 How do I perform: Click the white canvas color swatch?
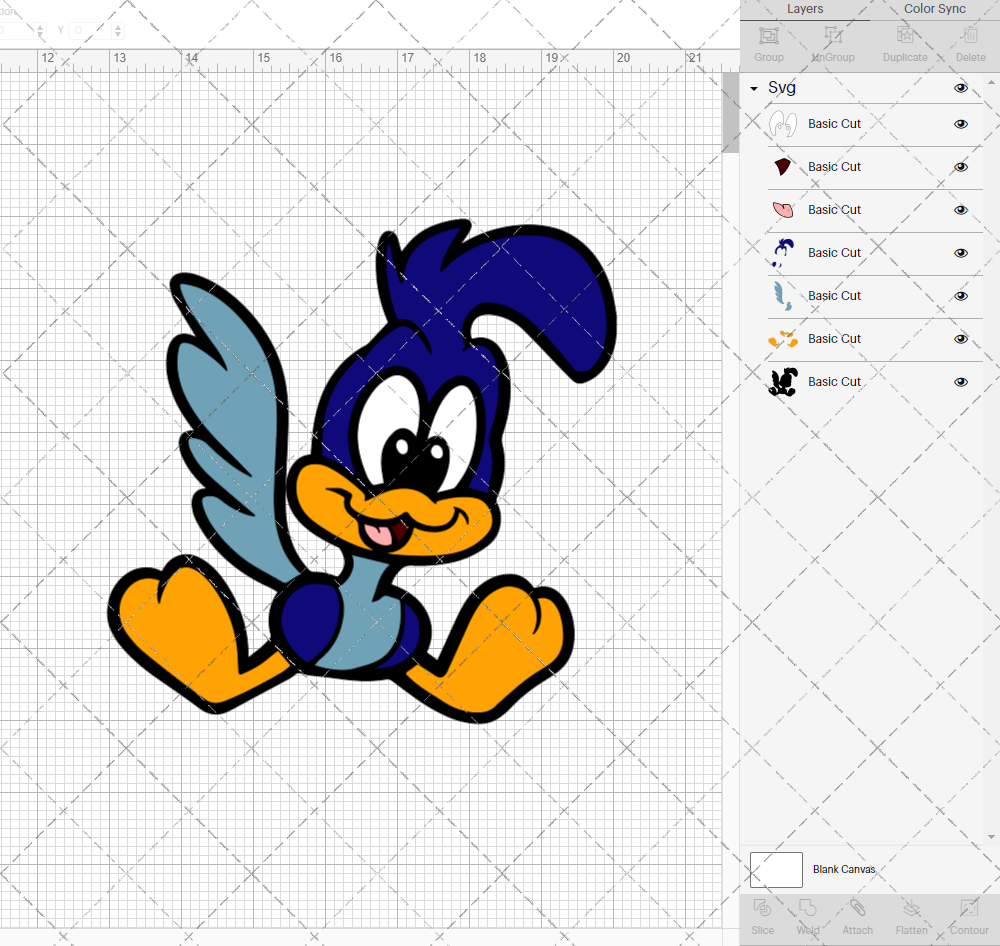coord(776,869)
